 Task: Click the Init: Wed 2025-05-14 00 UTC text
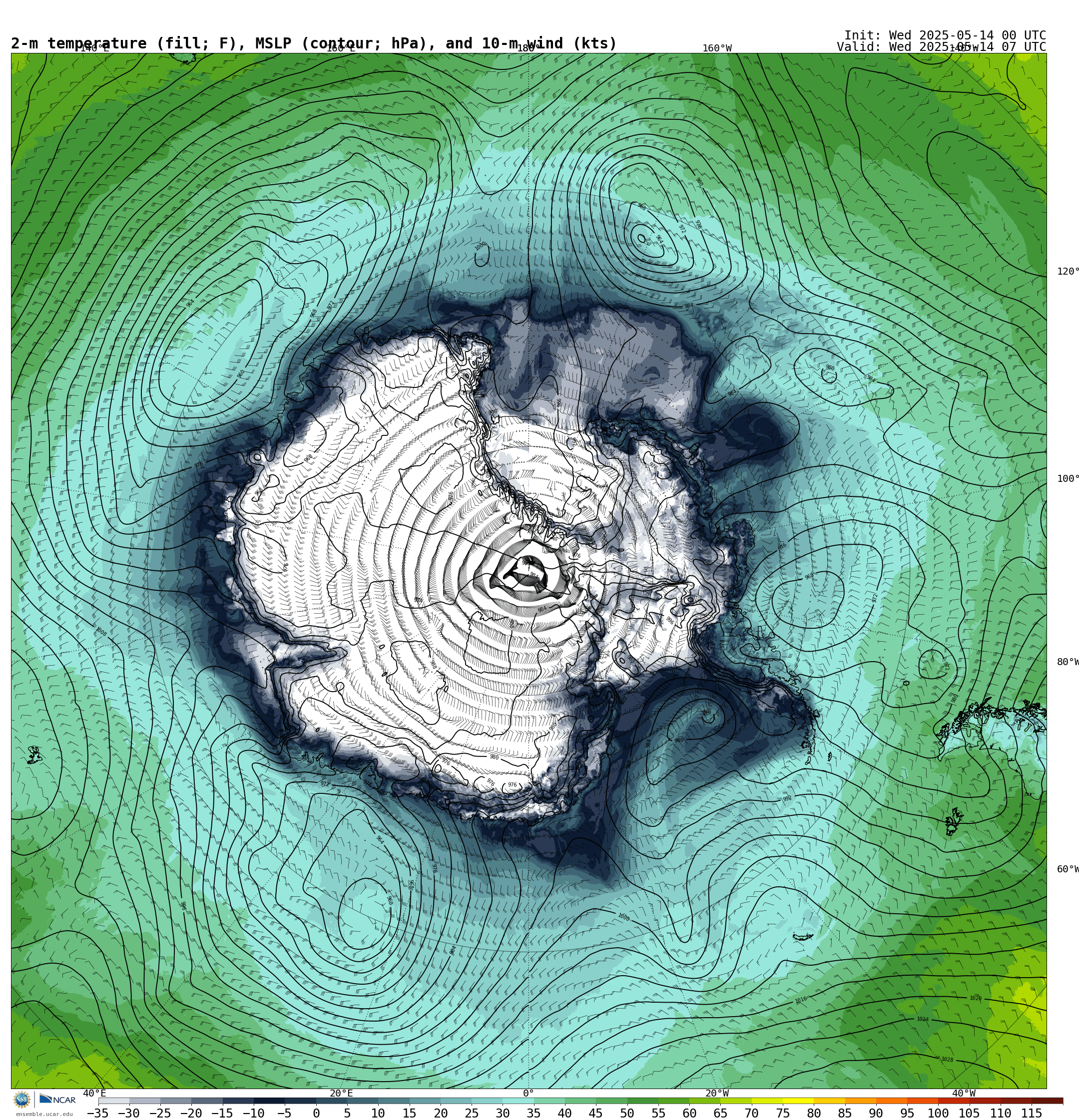(945, 35)
